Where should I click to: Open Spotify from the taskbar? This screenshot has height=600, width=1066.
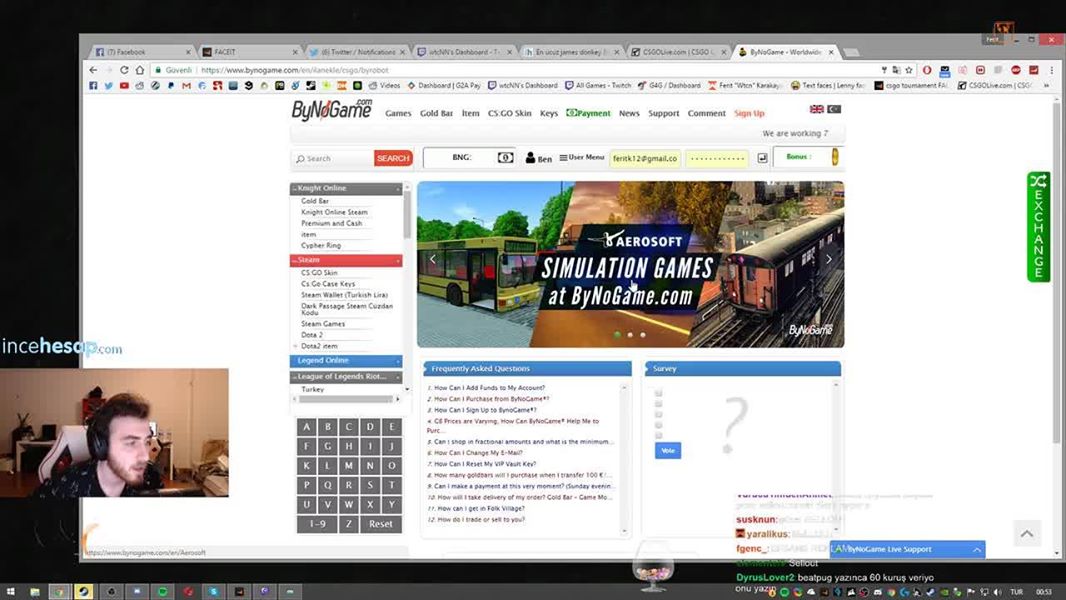tap(162, 591)
